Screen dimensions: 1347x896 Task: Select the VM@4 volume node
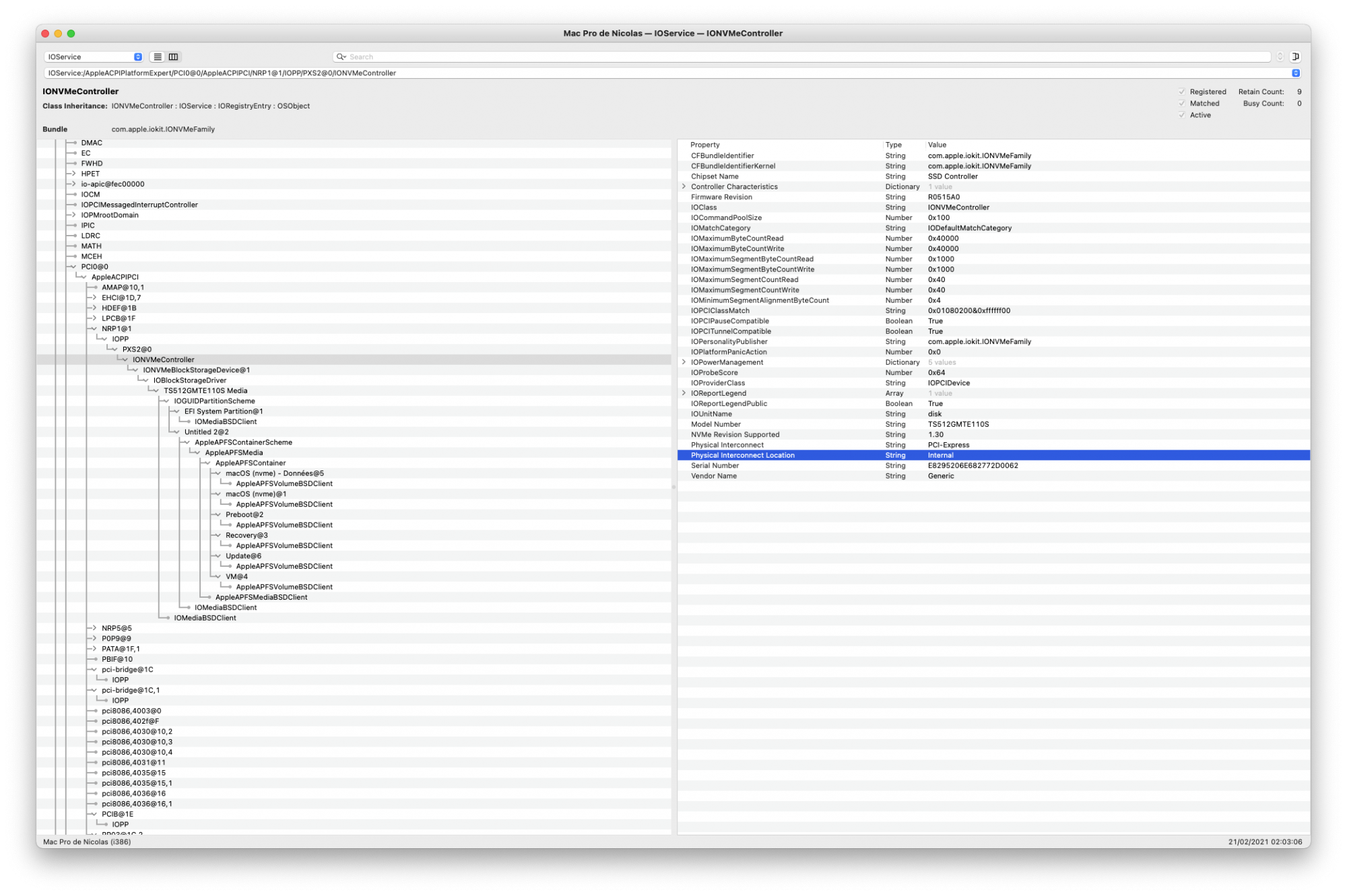[236, 577]
